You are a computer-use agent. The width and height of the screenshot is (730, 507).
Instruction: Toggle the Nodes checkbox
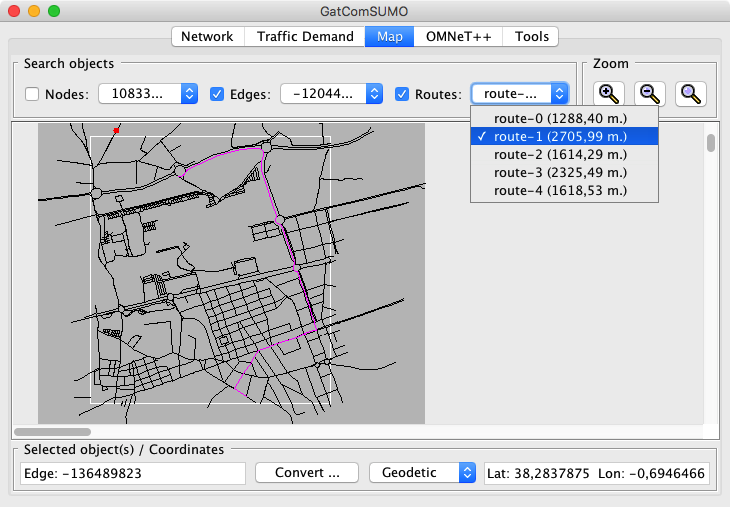click(33, 94)
